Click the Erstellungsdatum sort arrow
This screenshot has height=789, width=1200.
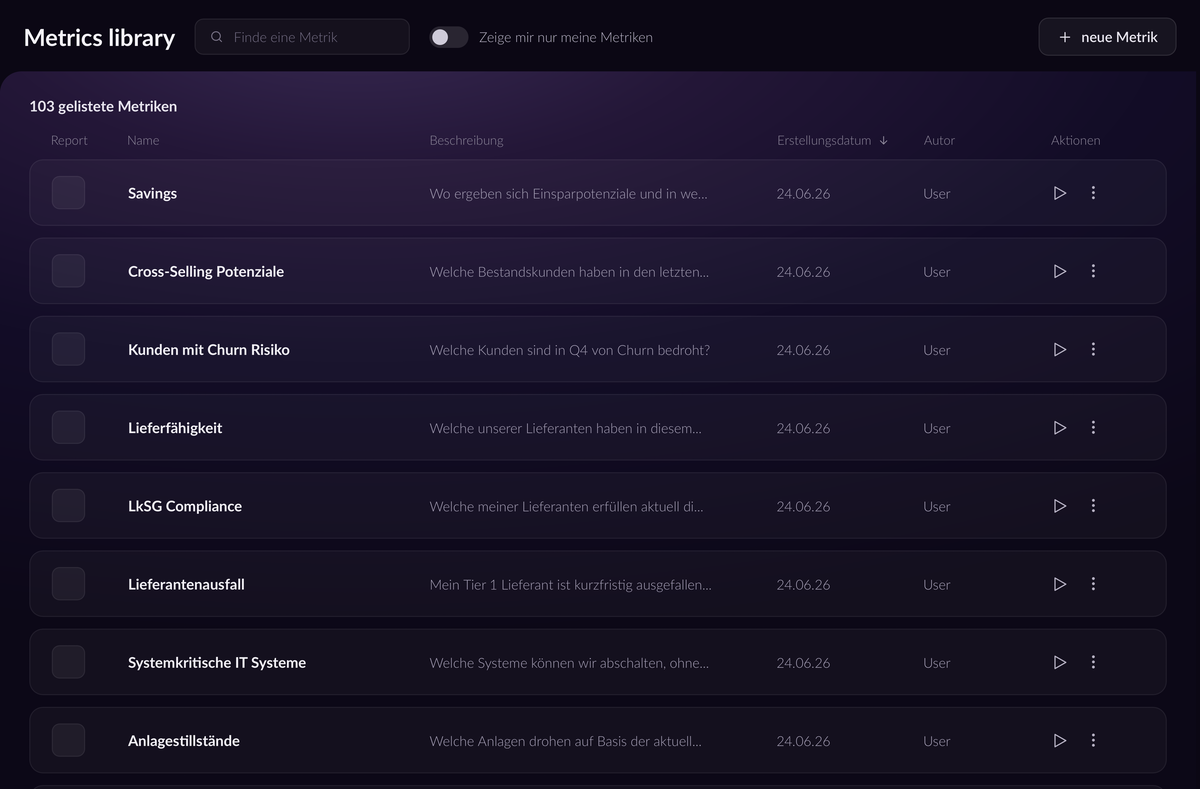pyautogui.click(x=884, y=141)
